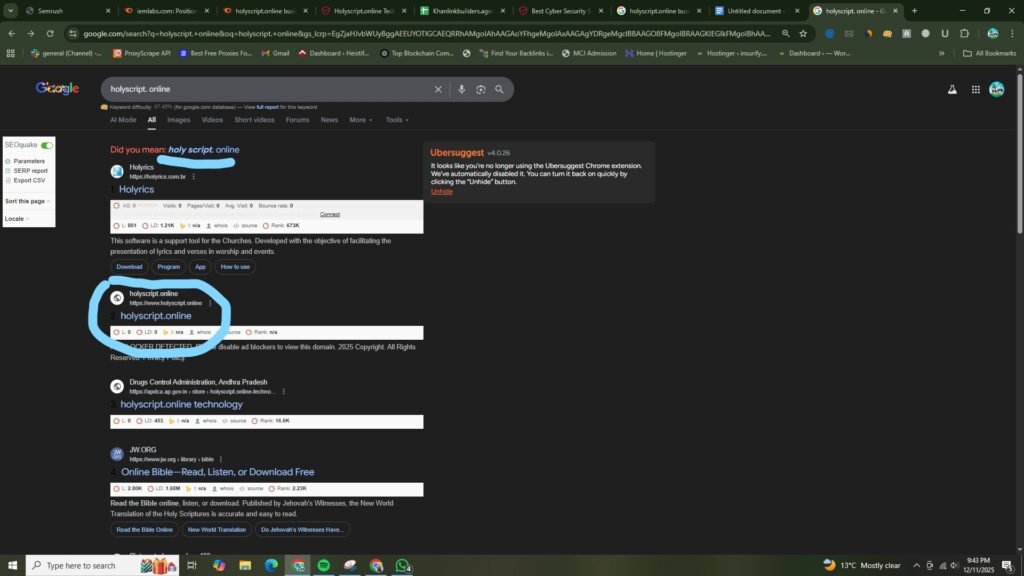The height and width of the screenshot is (576, 1024).
Task: Click the voice search microphone icon
Action: click(461, 89)
